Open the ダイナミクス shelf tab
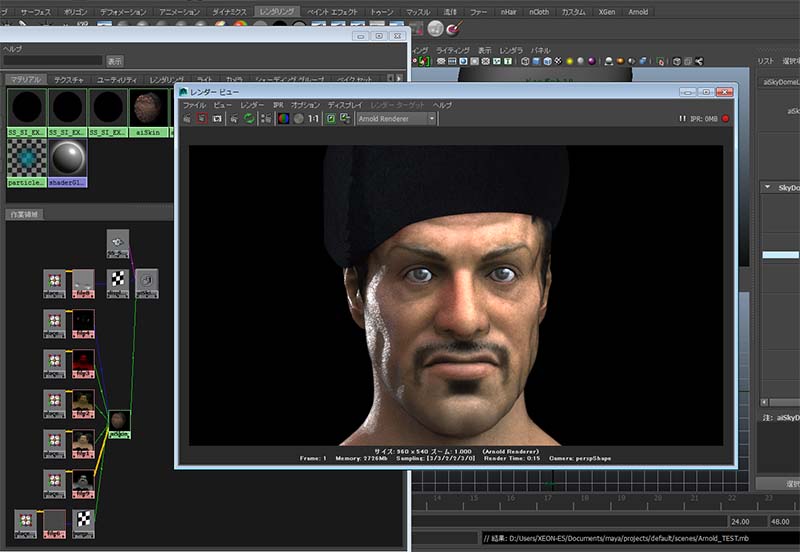The height and width of the screenshot is (552, 800). click(229, 11)
